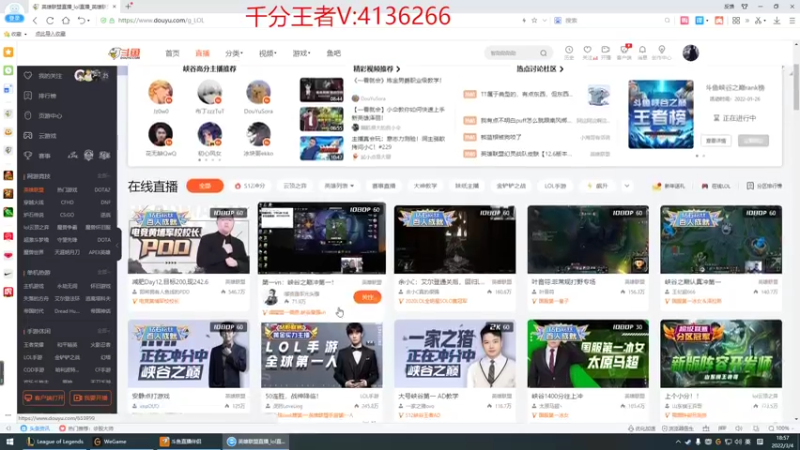
Task: Expand the 视频 dropdown menu
Action: coord(267,53)
